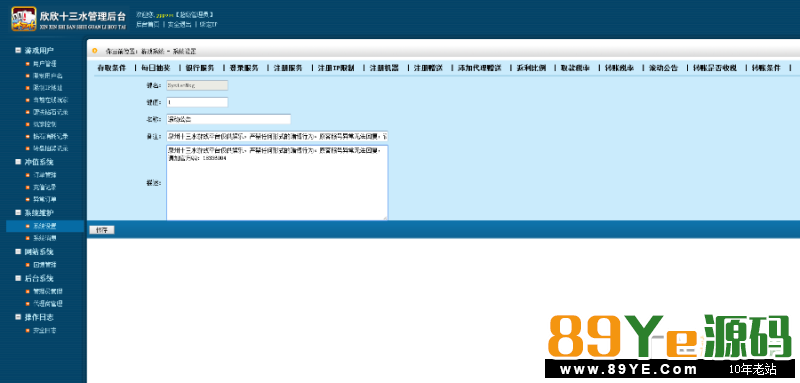The image size is (800, 383).
Task: Open 用户管理 in the sidebar
Action: pos(44,64)
